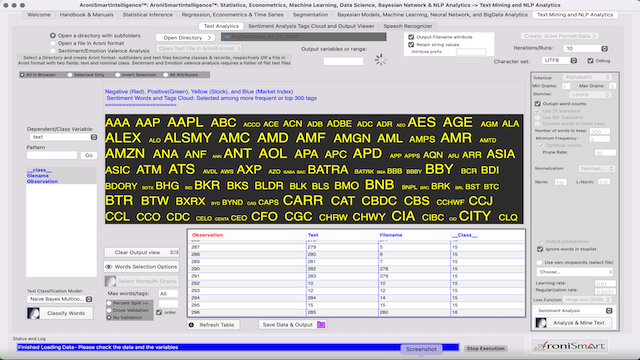Viewport: 640px width, 360px height.
Task: Click the Screenshot button
Action: [421, 349]
